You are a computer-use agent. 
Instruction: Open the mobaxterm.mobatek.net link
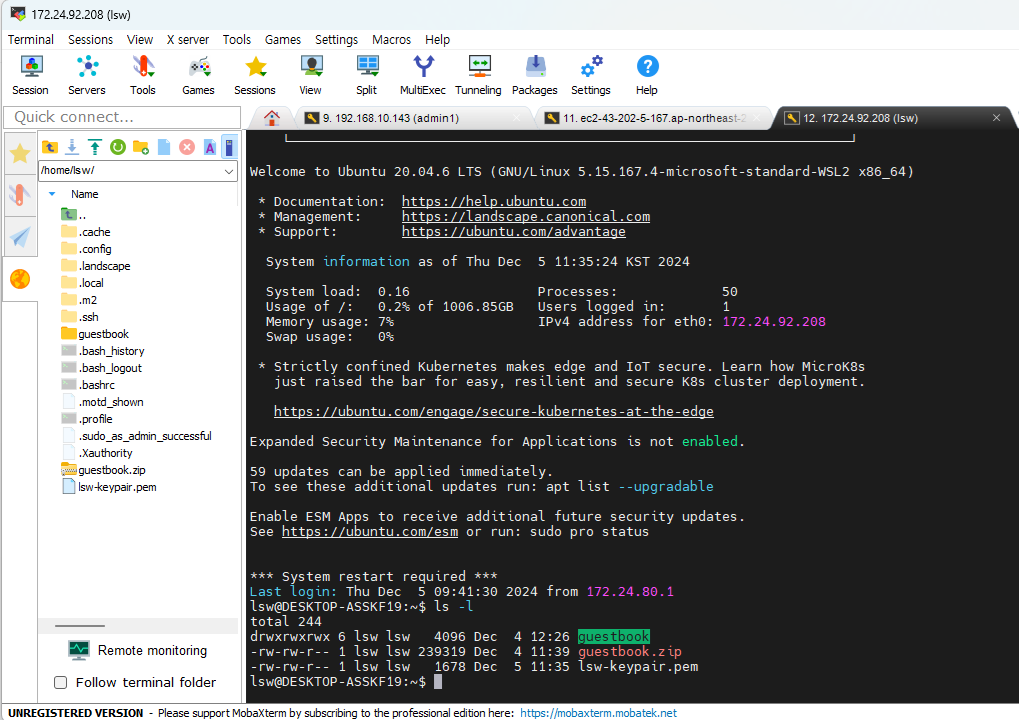599,713
